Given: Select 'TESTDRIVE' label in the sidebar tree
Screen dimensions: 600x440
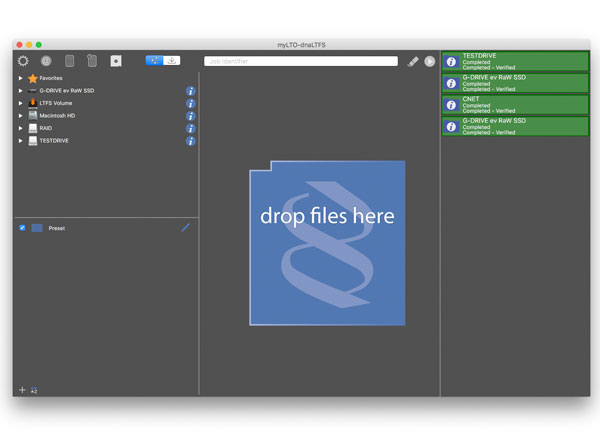Looking at the screenshot, I should (x=54, y=141).
